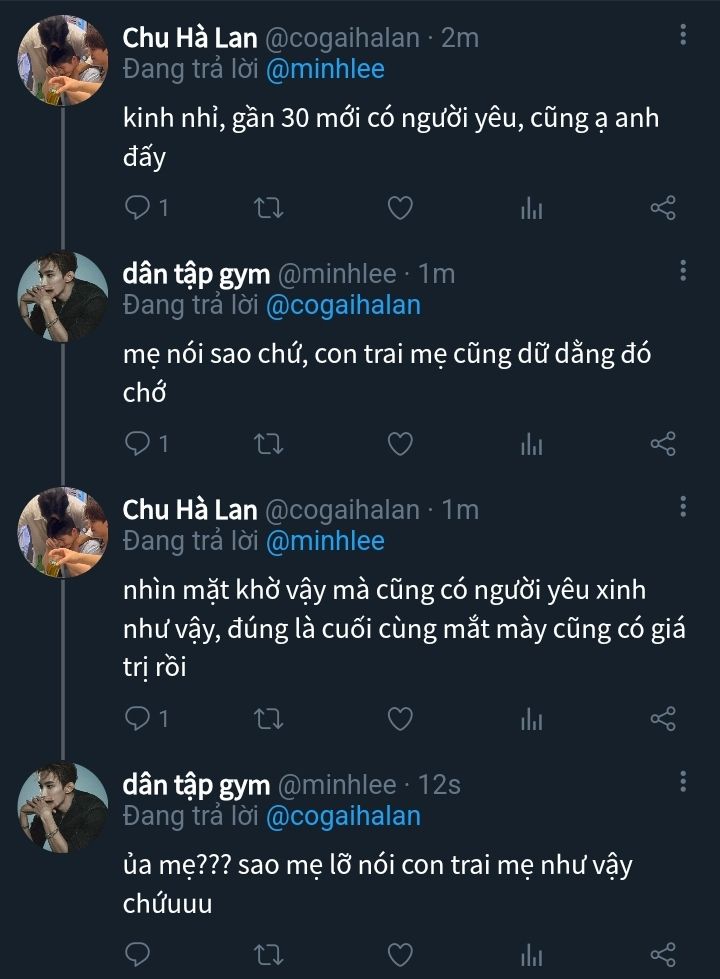
Task: Reply to the 'nhìn mặt khờ vậy' tweet
Action: click(137, 718)
